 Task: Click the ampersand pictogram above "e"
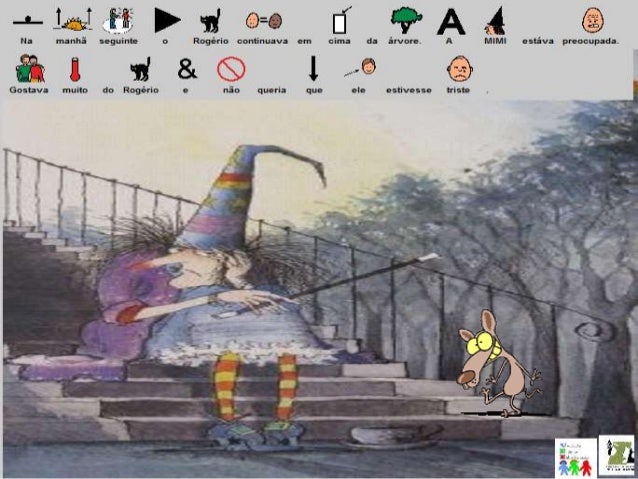[187, 69]
